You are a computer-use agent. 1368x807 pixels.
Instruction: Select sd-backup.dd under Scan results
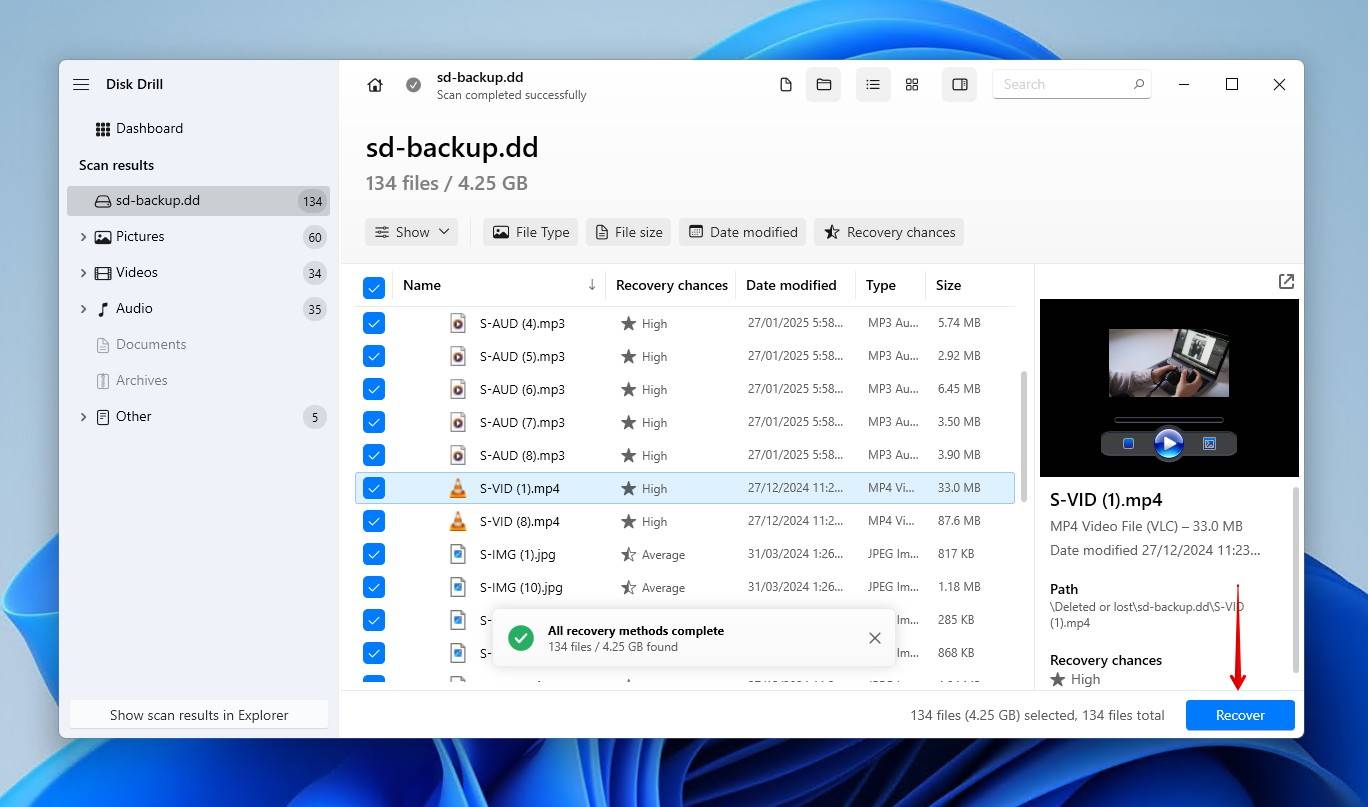(x=160, y=200)
